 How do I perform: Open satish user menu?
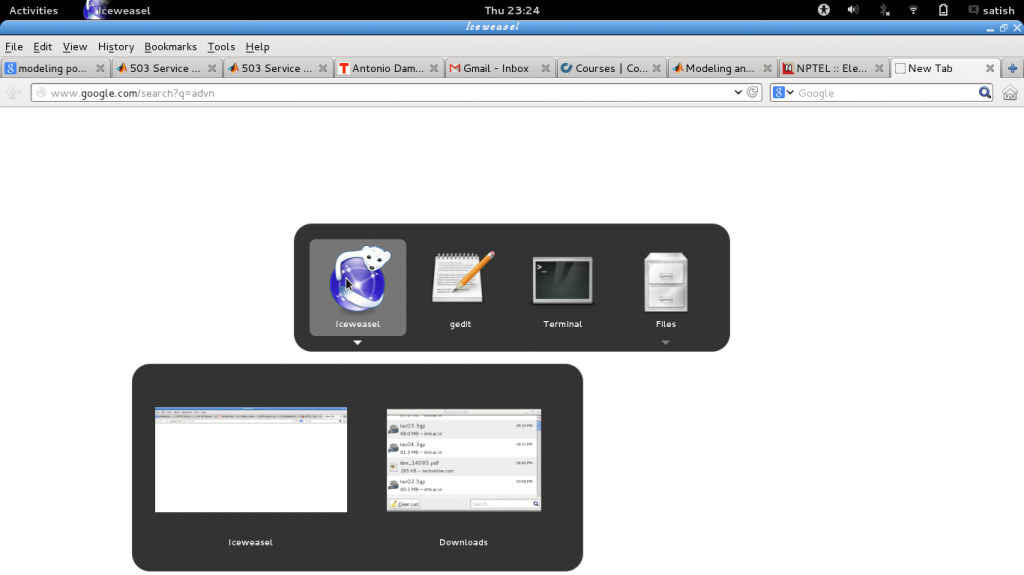(x=991, y=10)
